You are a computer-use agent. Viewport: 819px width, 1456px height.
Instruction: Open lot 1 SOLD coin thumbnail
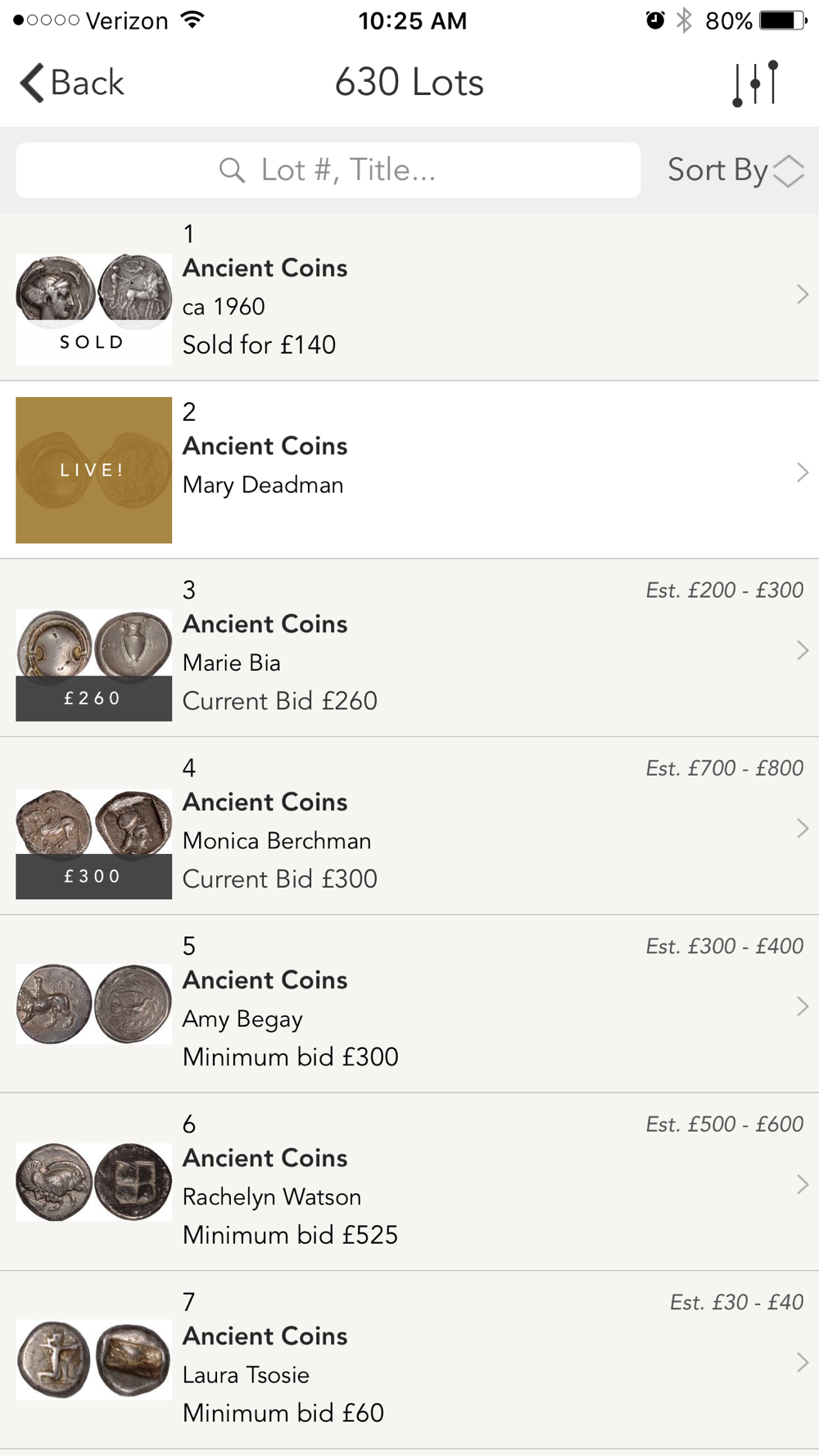click(x=93, y=307)
